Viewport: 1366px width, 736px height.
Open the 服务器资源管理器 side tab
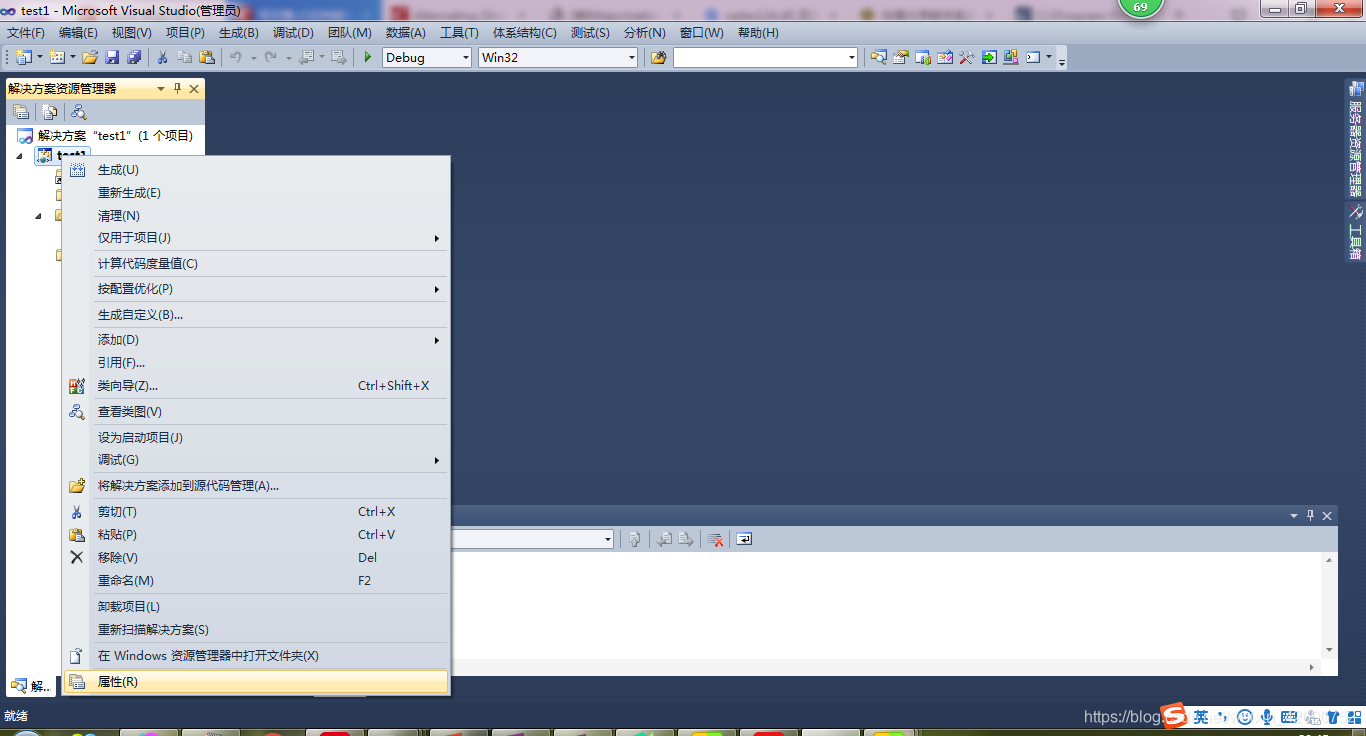[1355, 140]
